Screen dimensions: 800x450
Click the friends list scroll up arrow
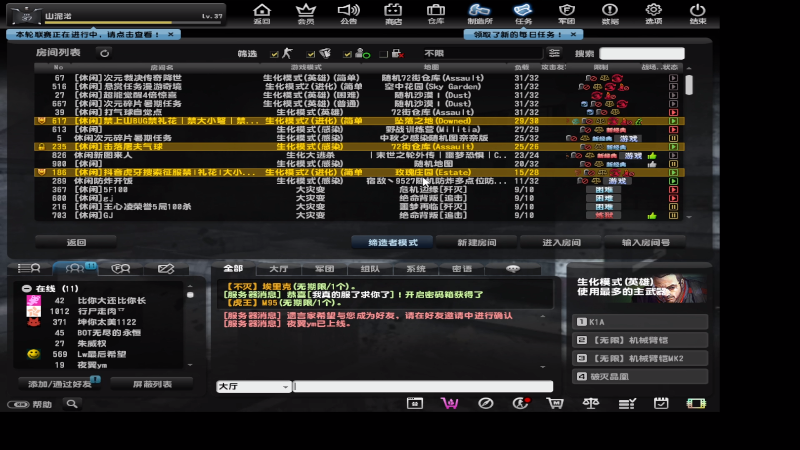point(190,286)
